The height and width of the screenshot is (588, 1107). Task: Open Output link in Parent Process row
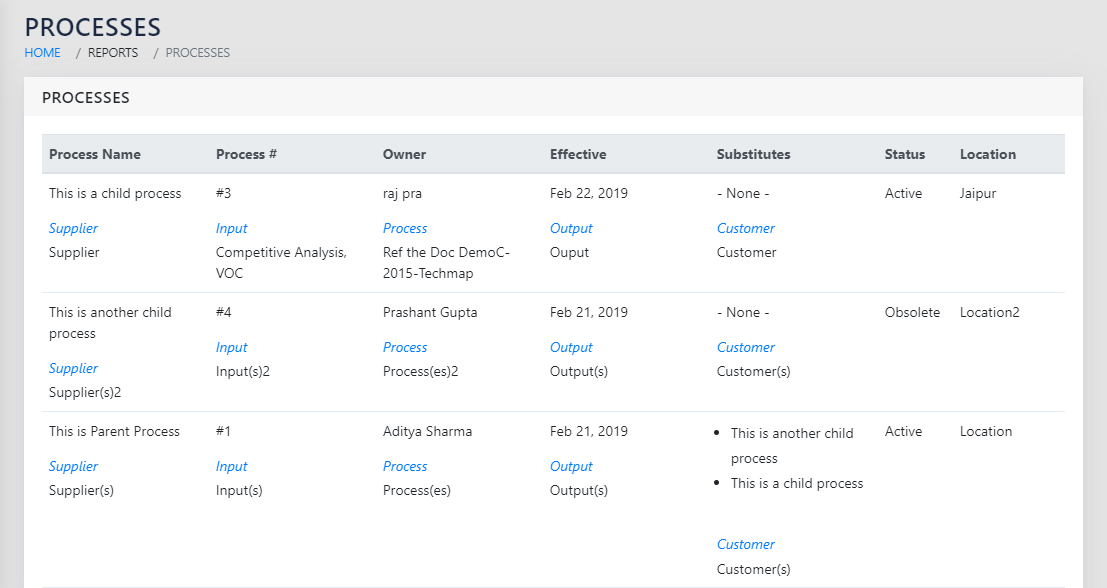[x=571, y=466]
